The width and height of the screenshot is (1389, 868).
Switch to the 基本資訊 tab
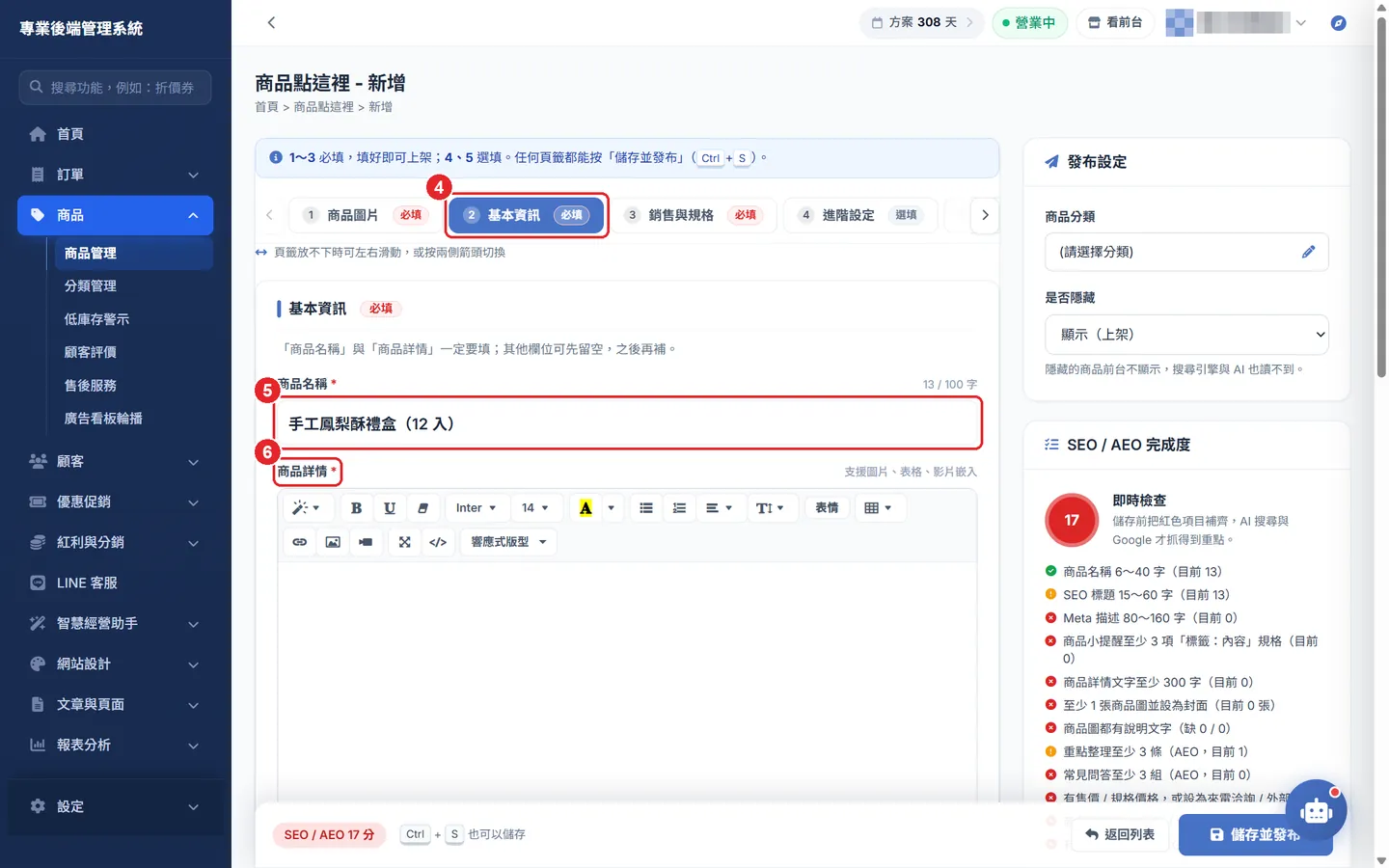526,215
